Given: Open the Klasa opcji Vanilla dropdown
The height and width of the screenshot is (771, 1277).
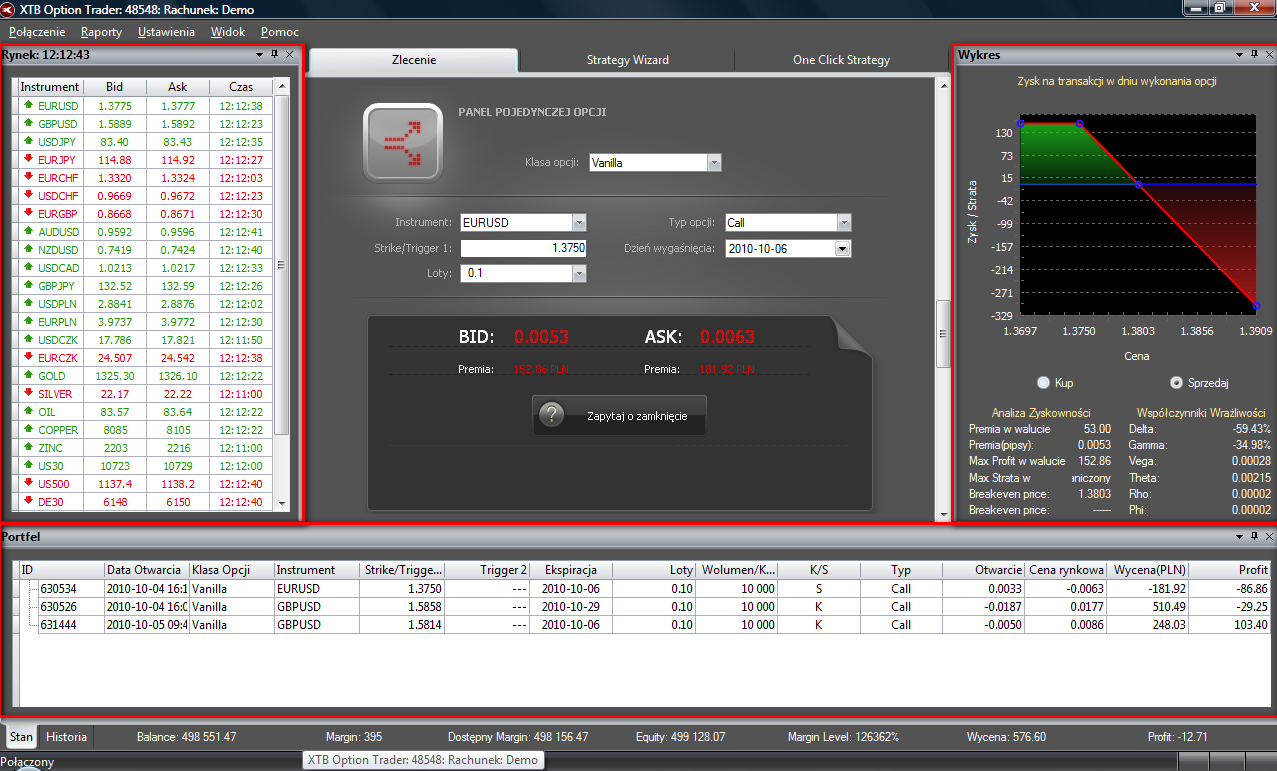Looking at the screenshot, I should point(713,162).
